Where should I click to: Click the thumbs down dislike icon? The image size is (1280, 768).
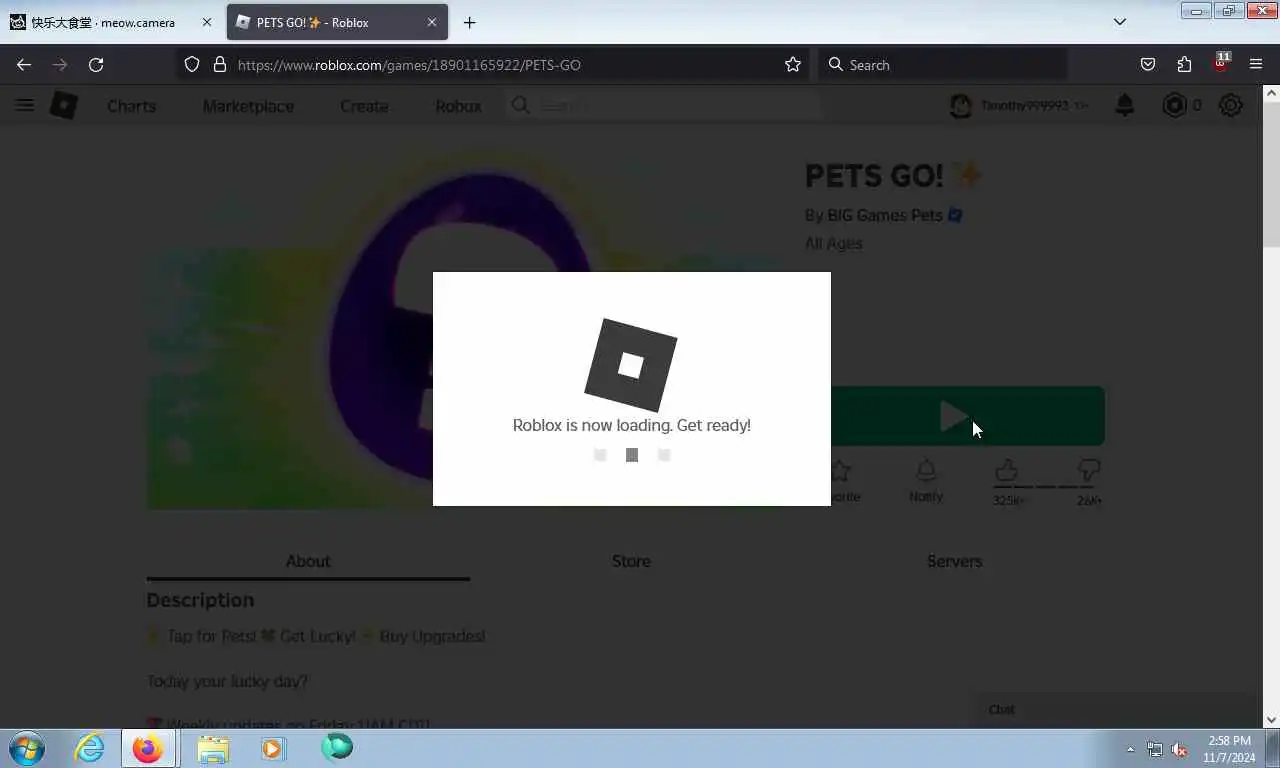tap(1089, 470)
